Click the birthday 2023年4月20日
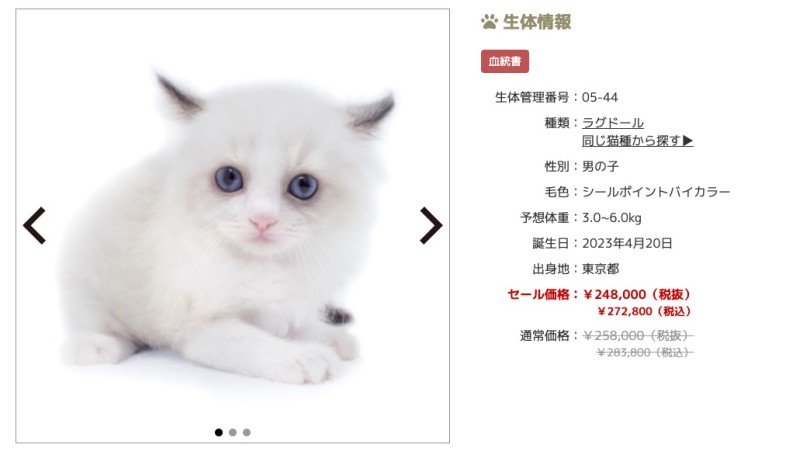810x455 pixels. (627, 243)
